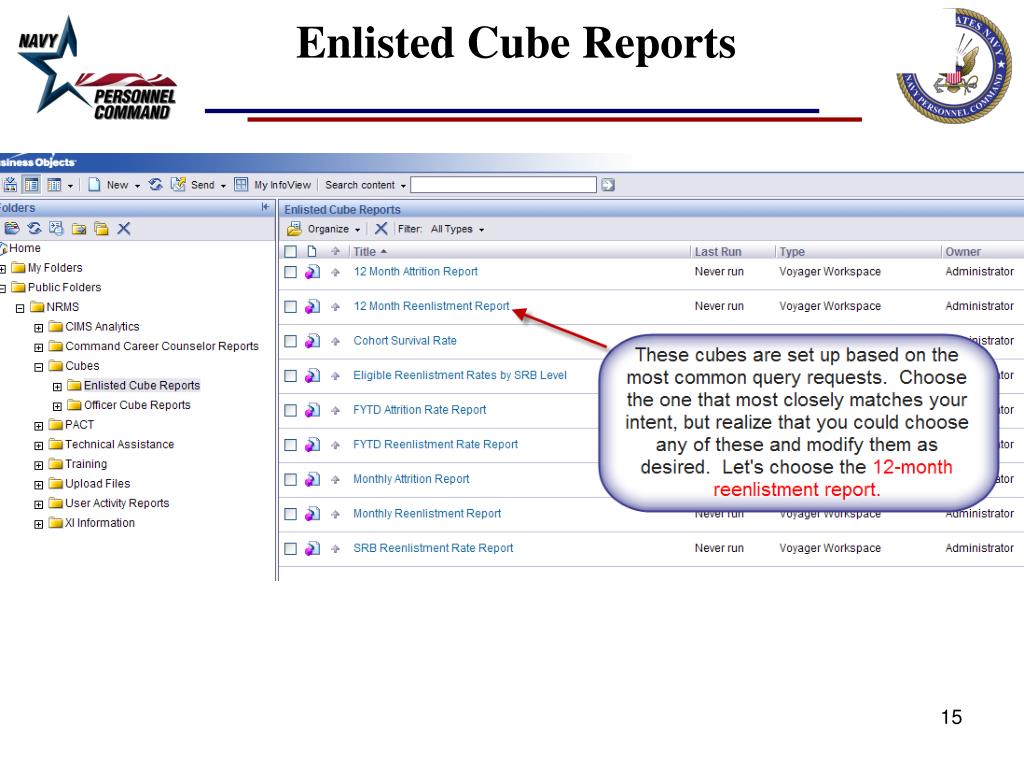The image size is (1024, 768).
Task: Expand the CIMS Analytics folder
Action: 39,328
